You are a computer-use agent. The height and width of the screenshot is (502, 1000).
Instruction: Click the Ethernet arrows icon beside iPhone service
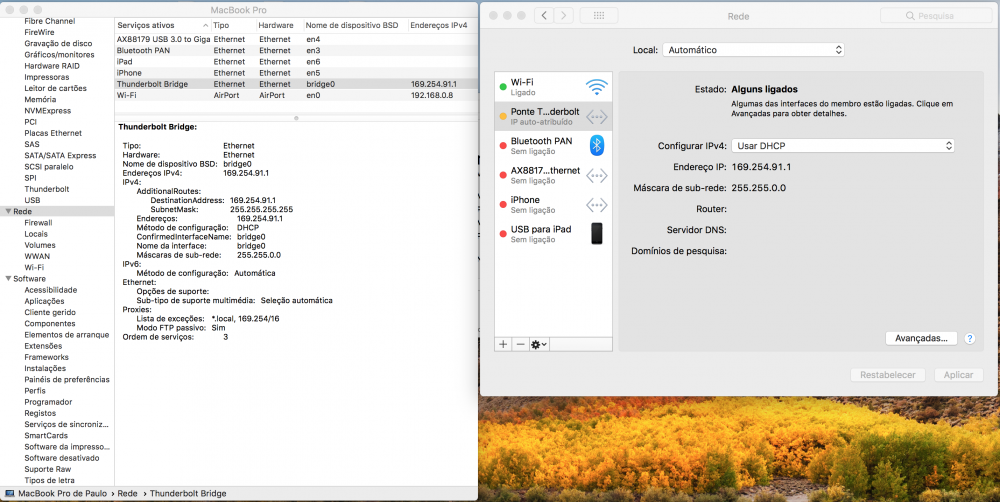596,205
